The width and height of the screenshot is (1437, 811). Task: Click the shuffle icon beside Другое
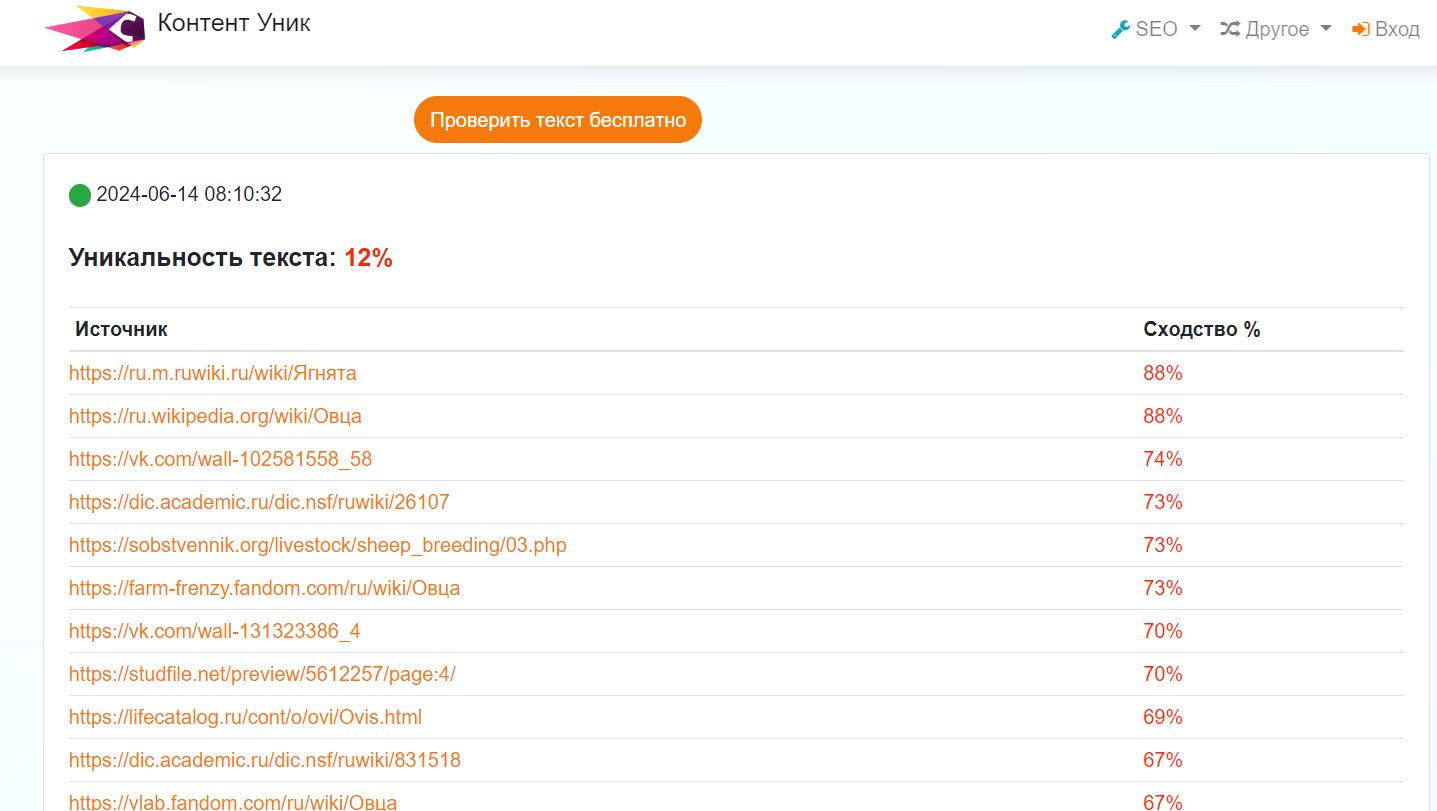point(1230,29)
